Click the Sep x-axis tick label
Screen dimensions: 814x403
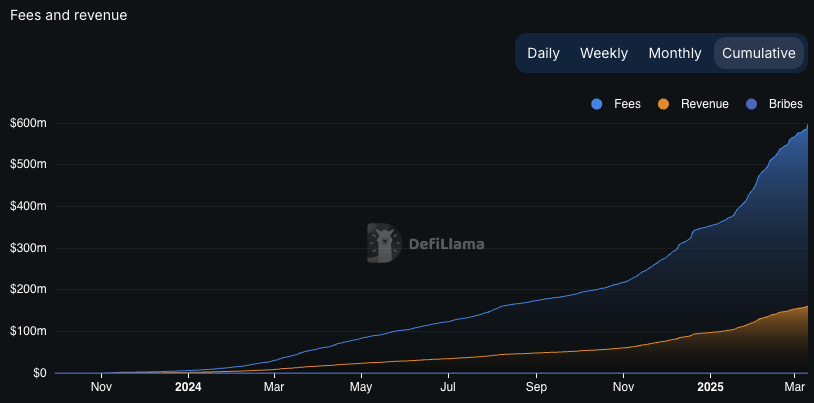(x=537, y=386)
